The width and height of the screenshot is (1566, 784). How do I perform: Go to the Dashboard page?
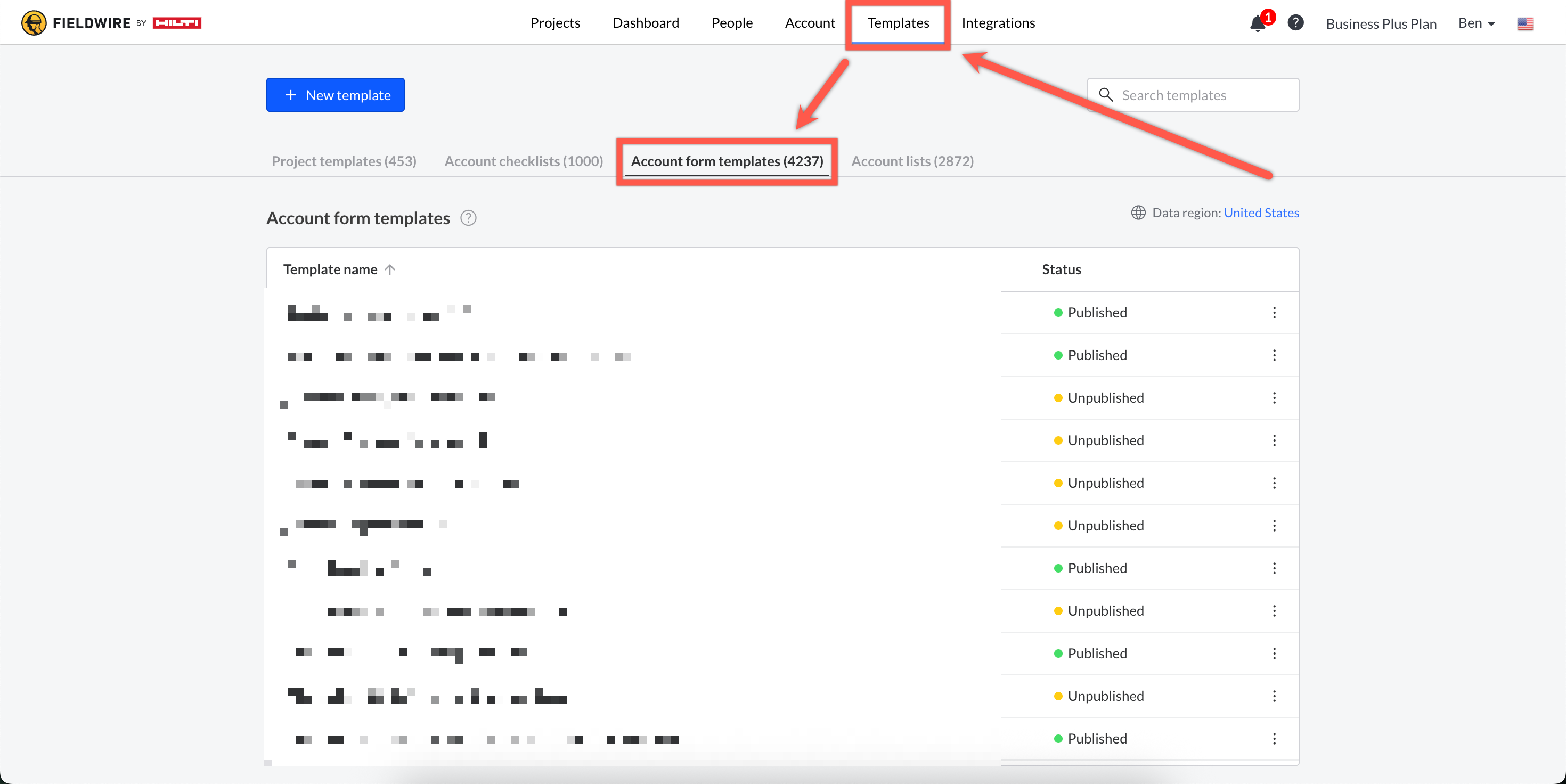pyautogui.click(x=646, y=23)
